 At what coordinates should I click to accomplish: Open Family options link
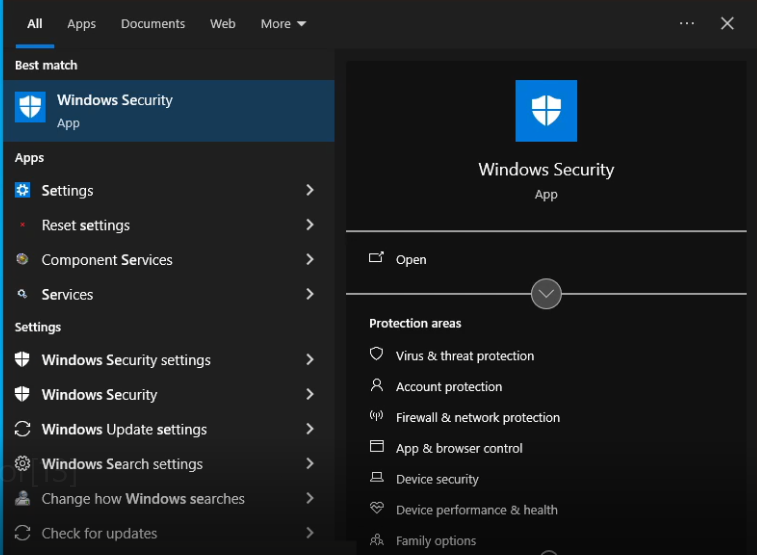click(x=436, y=541)
